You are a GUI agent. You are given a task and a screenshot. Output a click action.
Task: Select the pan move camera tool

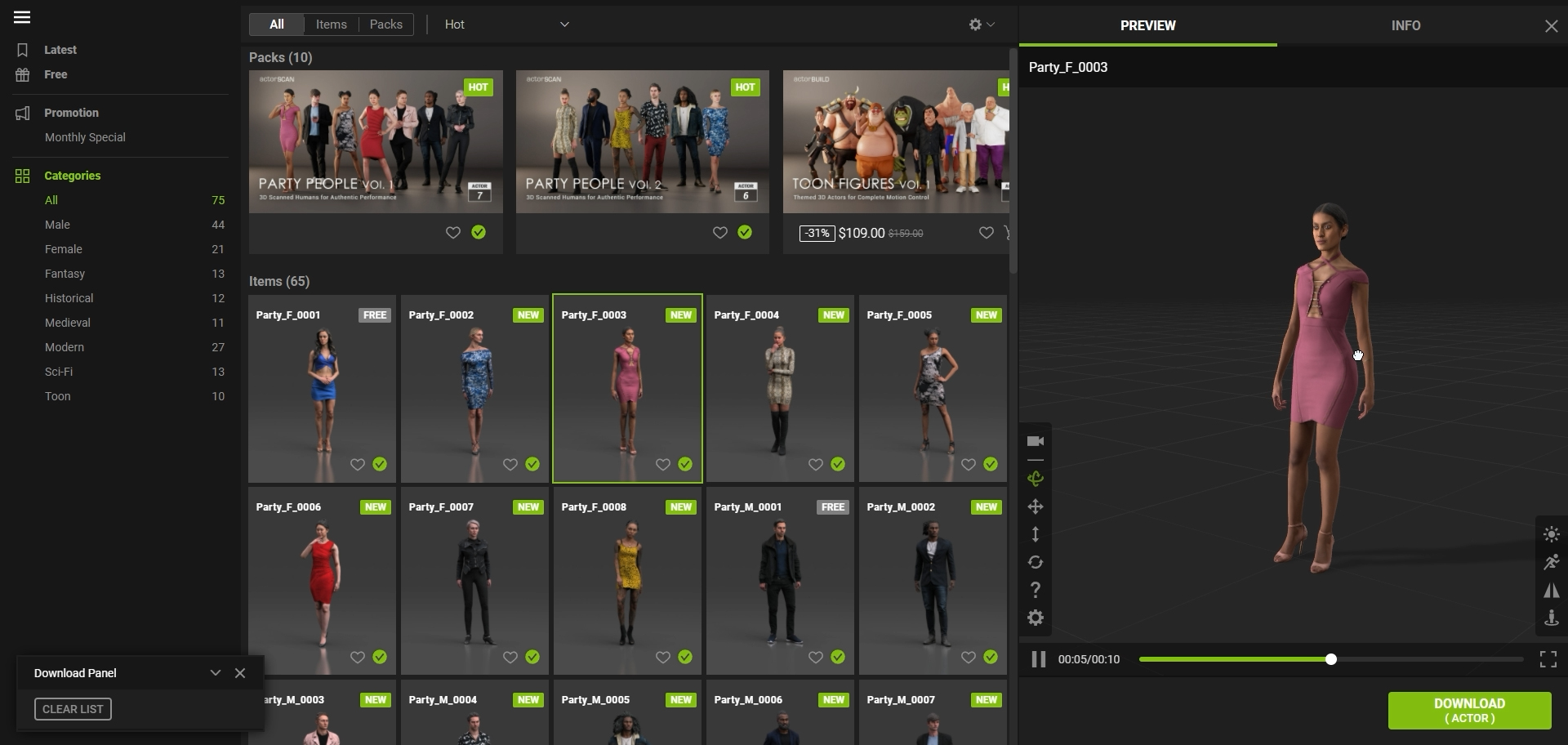1036,506
